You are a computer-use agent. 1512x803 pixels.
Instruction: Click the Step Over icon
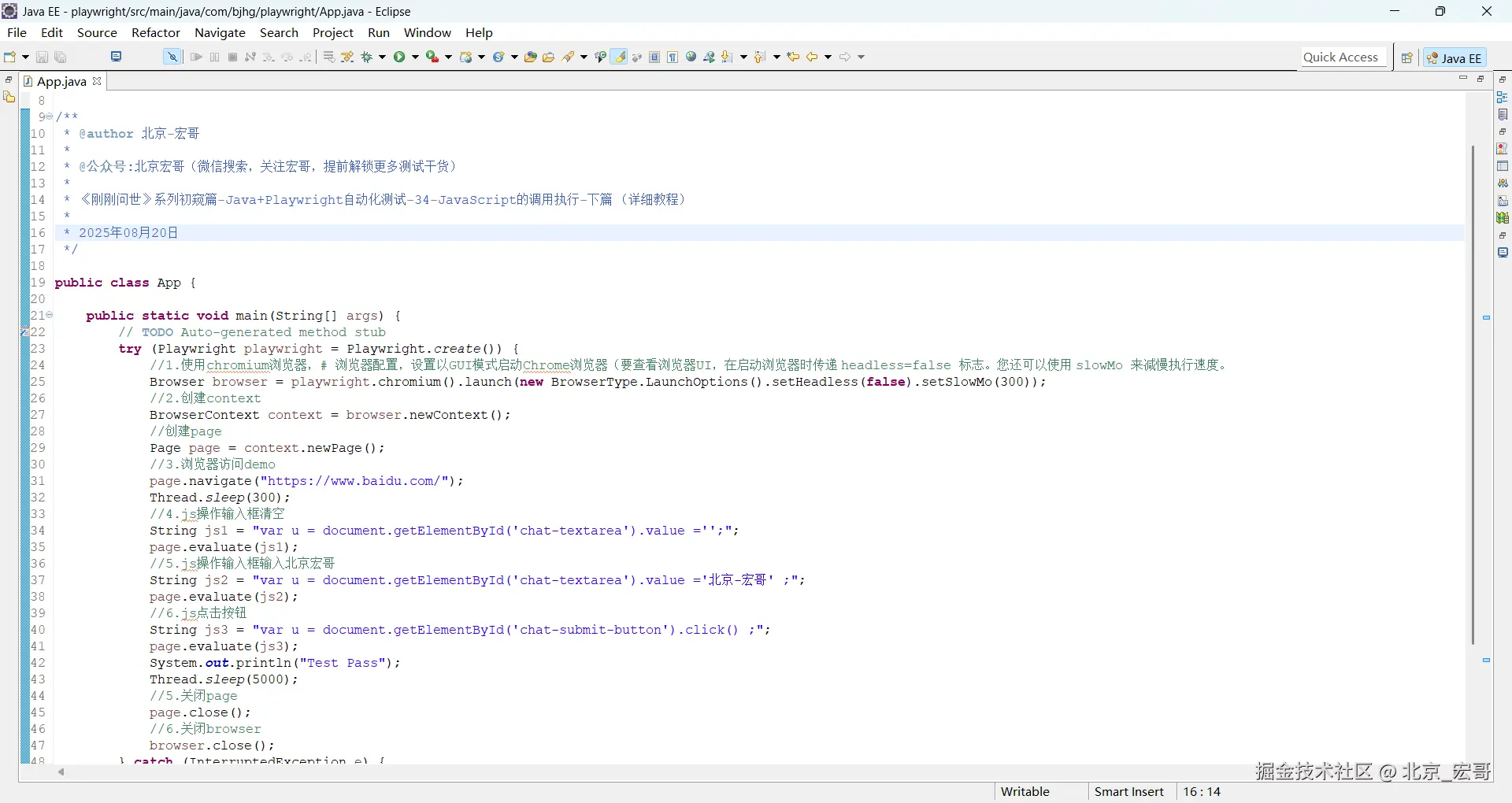287,57
